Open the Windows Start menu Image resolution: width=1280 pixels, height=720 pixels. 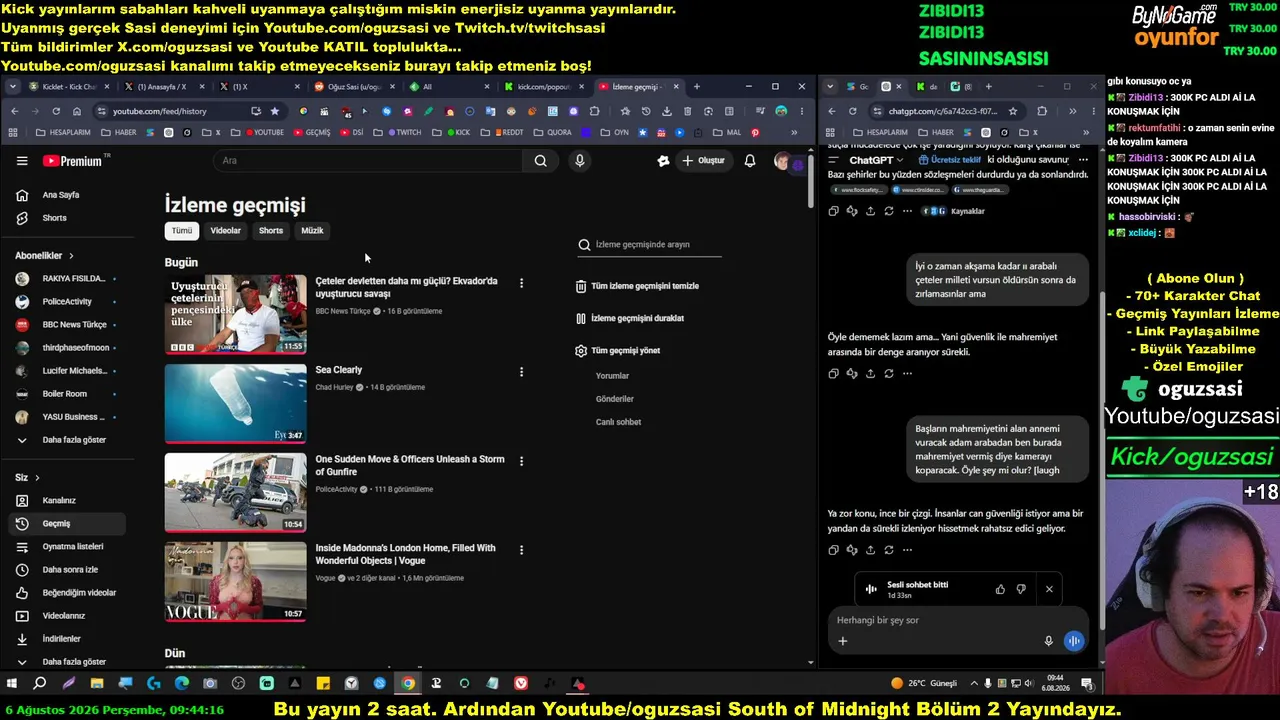pos(12,684)
